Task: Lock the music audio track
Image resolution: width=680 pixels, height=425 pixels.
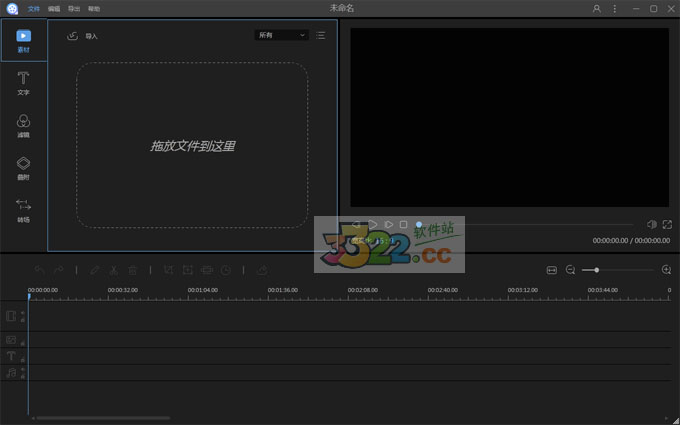Action: tap(23, 376)
